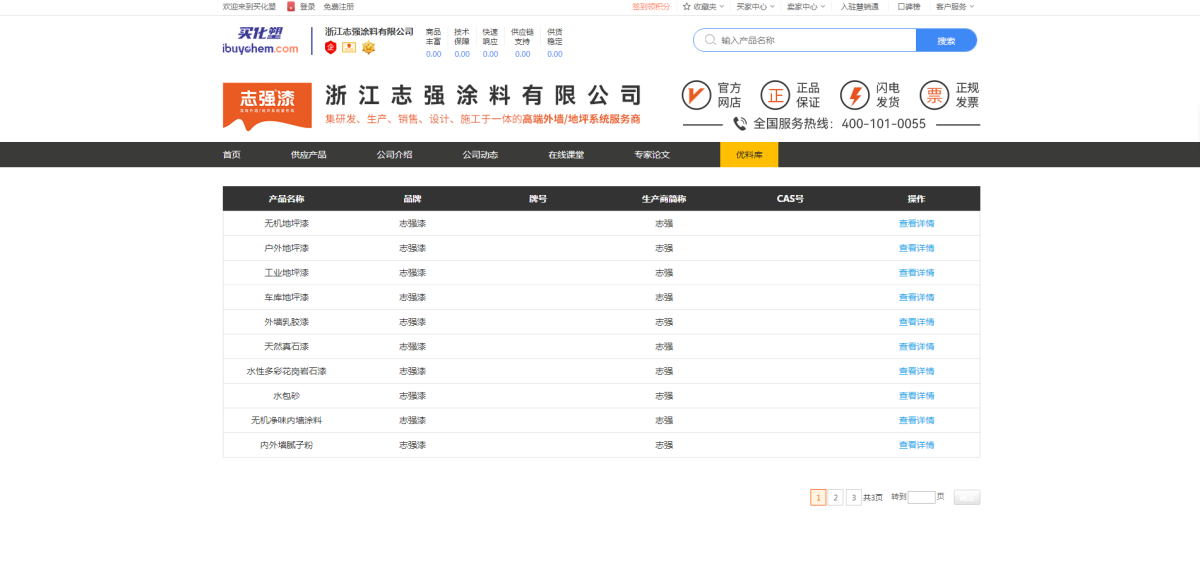View details for 水包砂 row
This screenshot has width=1200, height=561.
916,395
